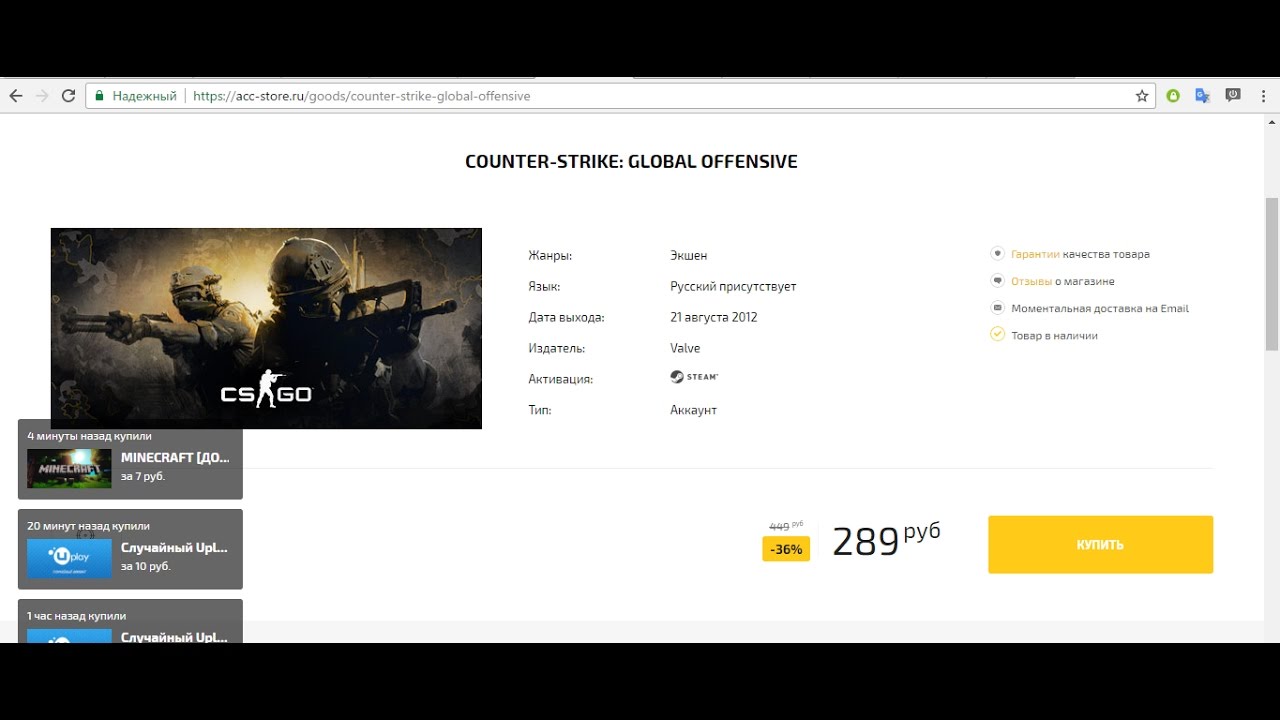Click the type value 'Аккаунт'
Image resolution: width=1280 pixels, height=720 pixels.
point(693,410)
